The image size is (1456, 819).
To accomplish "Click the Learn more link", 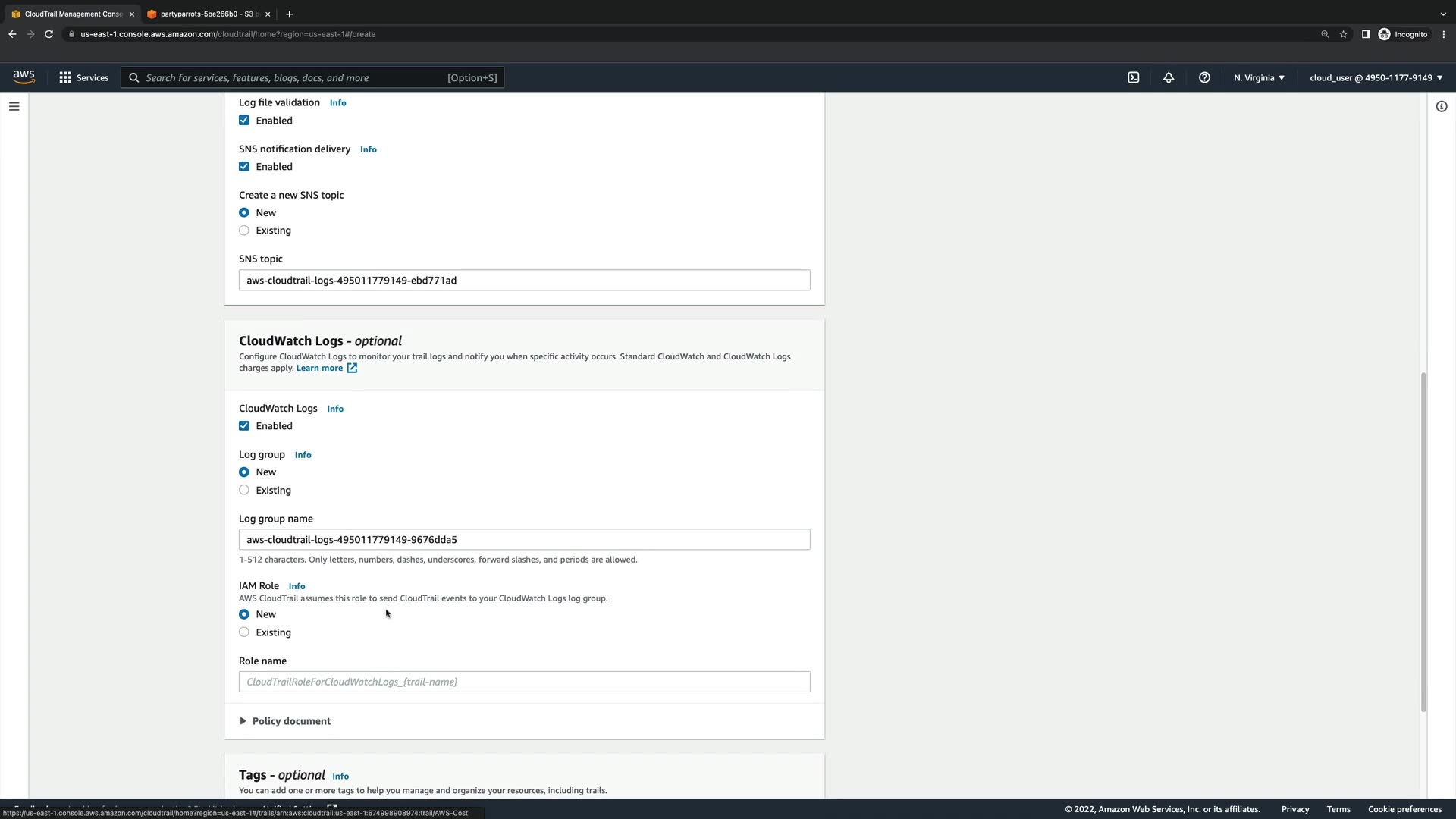I will tap(319, 368).
